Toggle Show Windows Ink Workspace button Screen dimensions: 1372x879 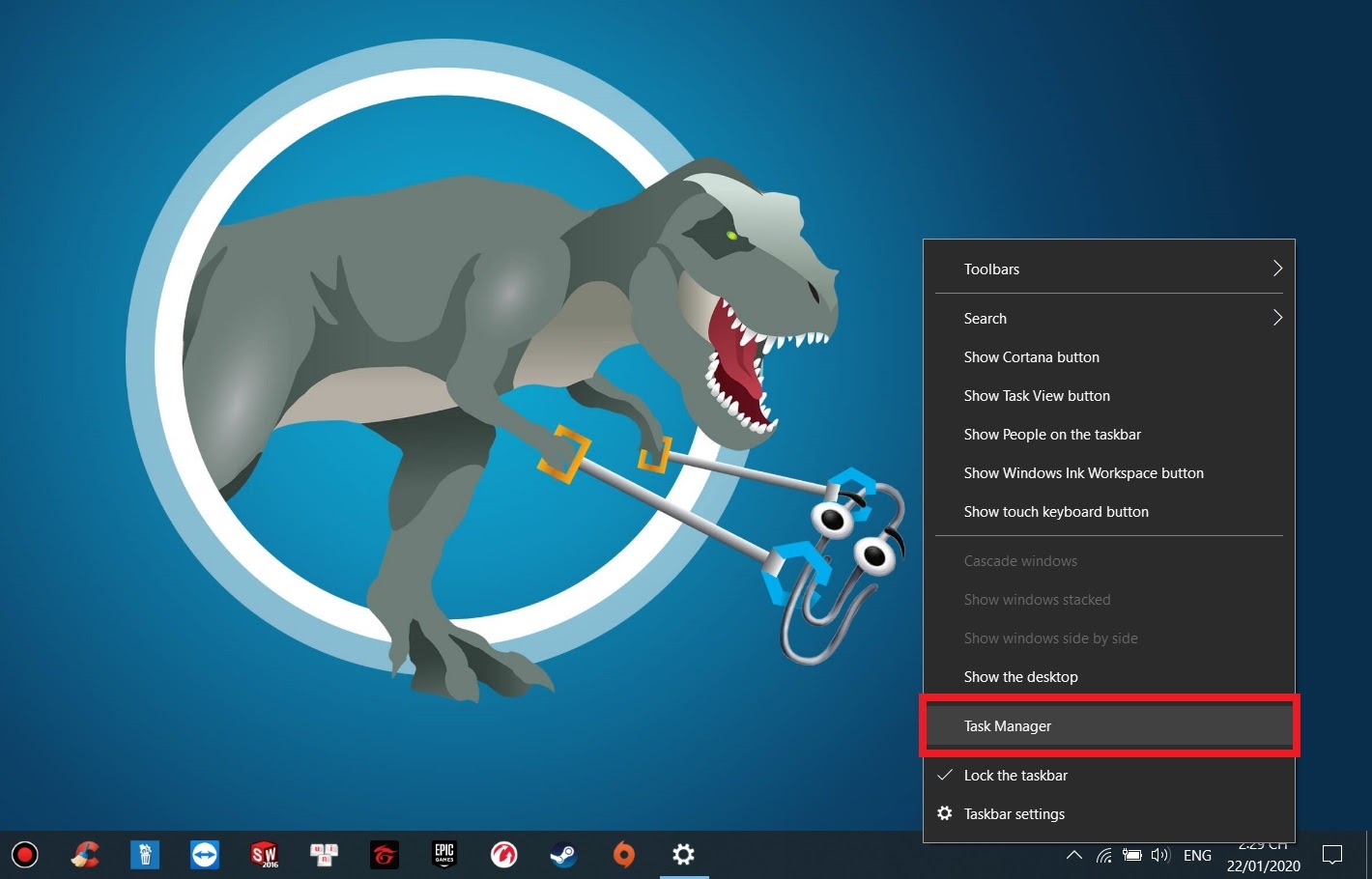click(1109, 473)
